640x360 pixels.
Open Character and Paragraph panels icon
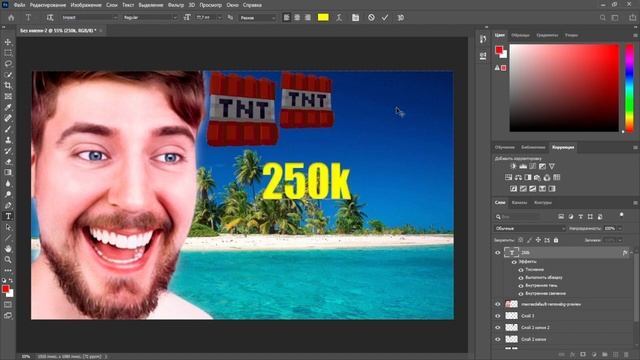pos(355,18)
